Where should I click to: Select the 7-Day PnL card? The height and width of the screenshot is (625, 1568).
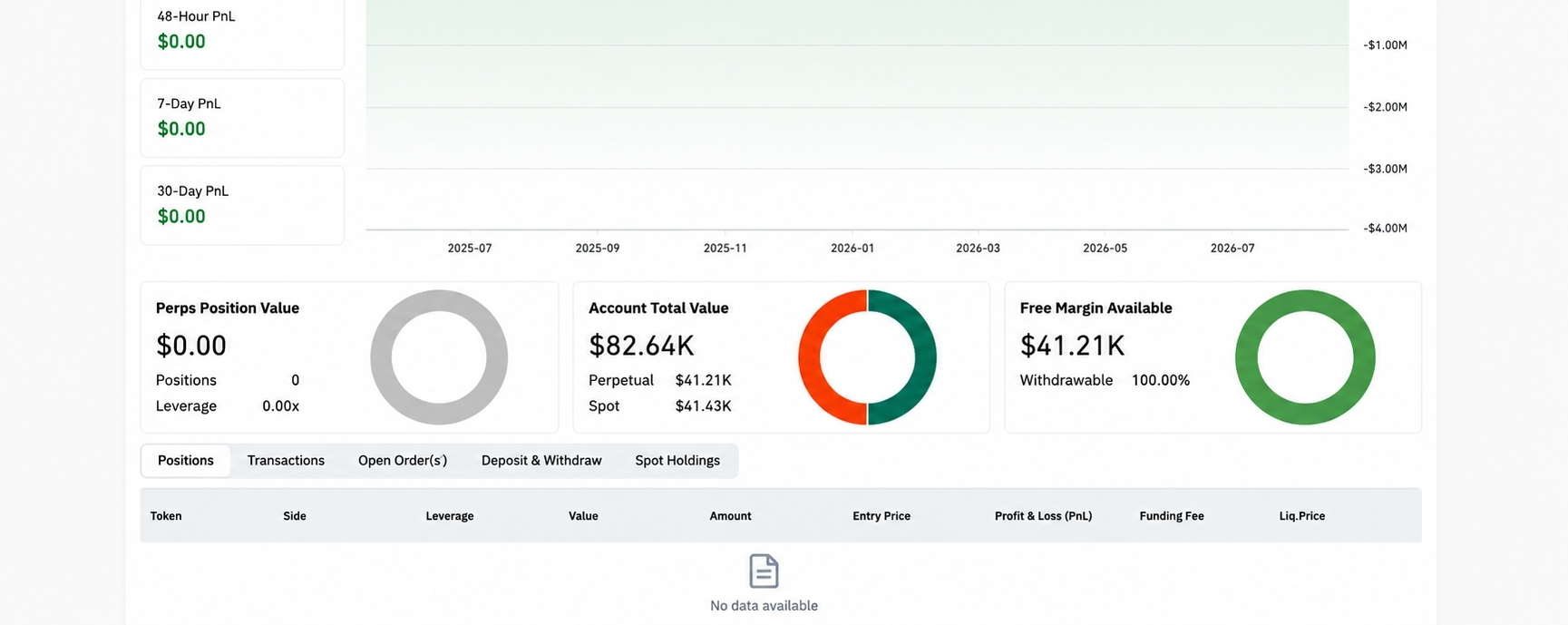click(x=242, y=118)
